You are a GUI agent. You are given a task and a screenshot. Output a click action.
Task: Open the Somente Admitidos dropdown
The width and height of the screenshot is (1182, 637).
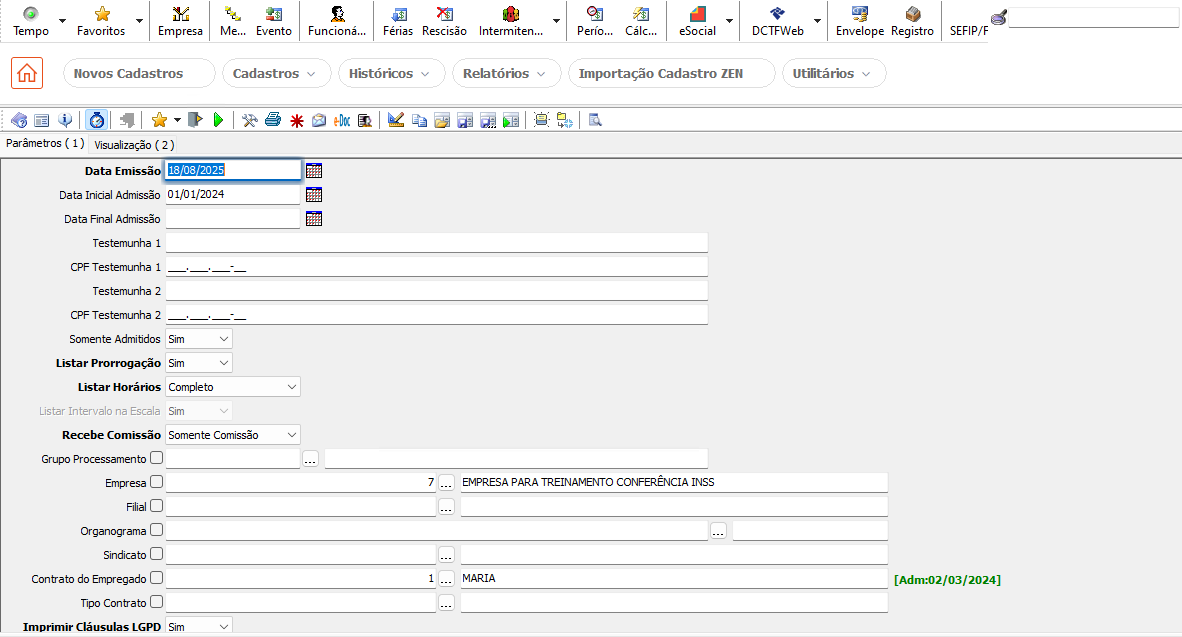point(199,339)
